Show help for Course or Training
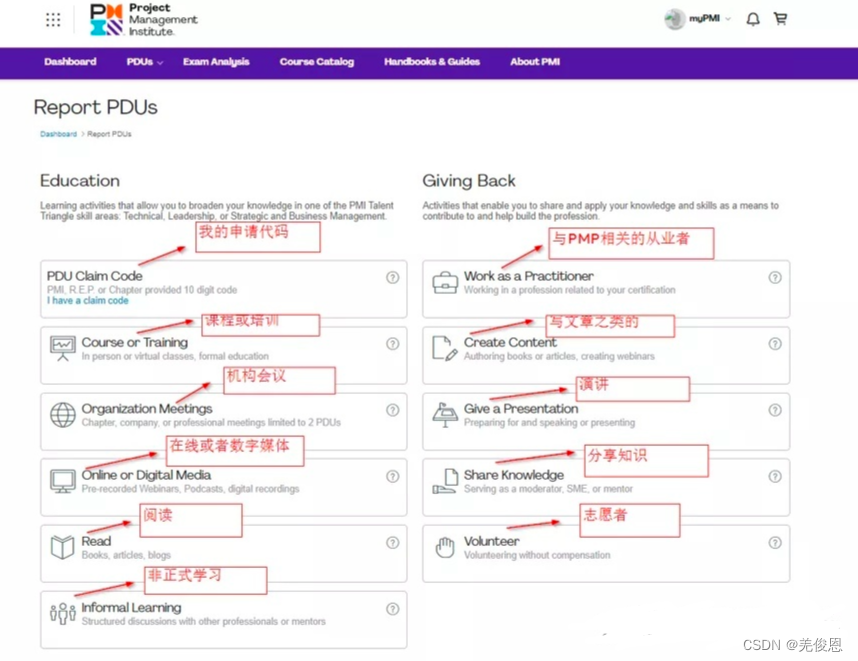Viewport: 858px width, 661px height. [x=392, y=344]
